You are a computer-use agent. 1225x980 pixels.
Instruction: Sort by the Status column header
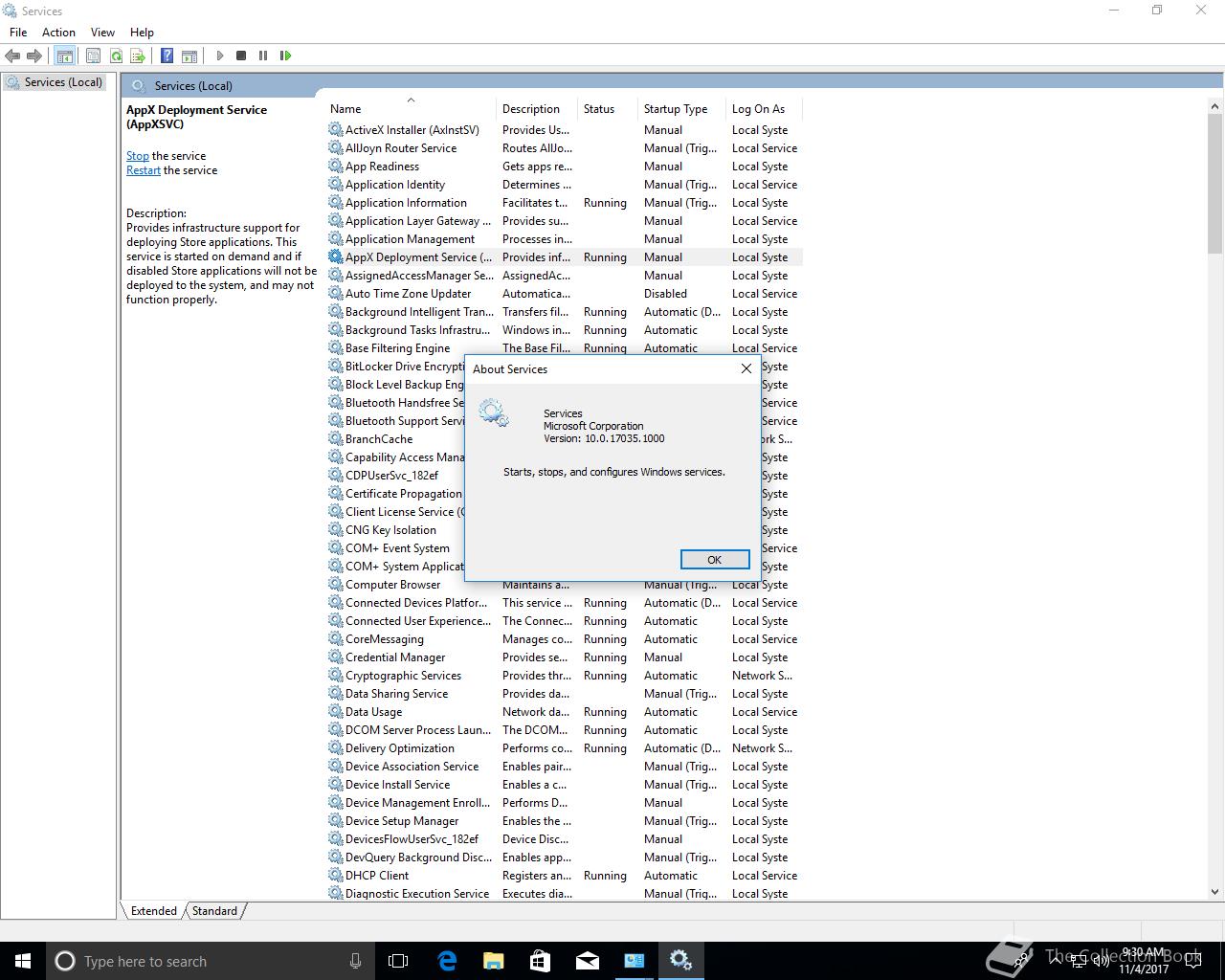(608, 108)
